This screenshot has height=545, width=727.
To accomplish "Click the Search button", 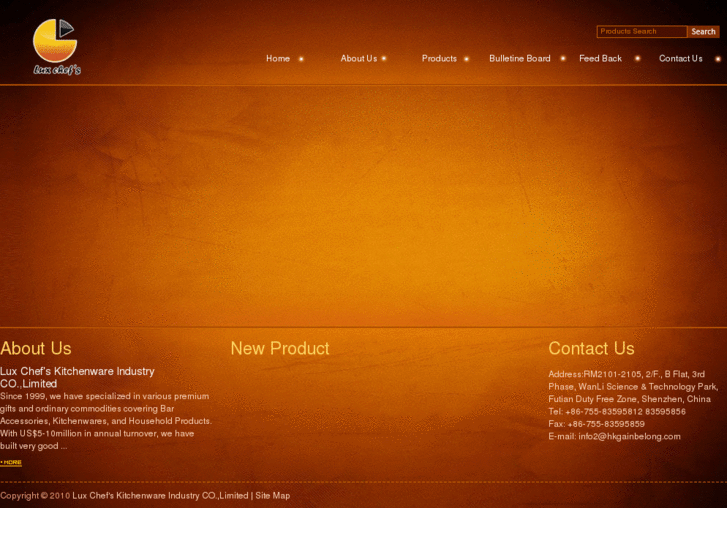I will pyautogui.click(x=703, y=32).
